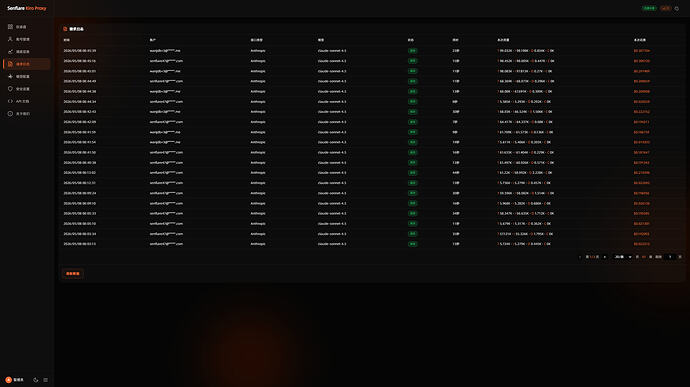Click the first row's Anthropic provider cell
This screenshot has width=690, height=387.
click(258, 51)
